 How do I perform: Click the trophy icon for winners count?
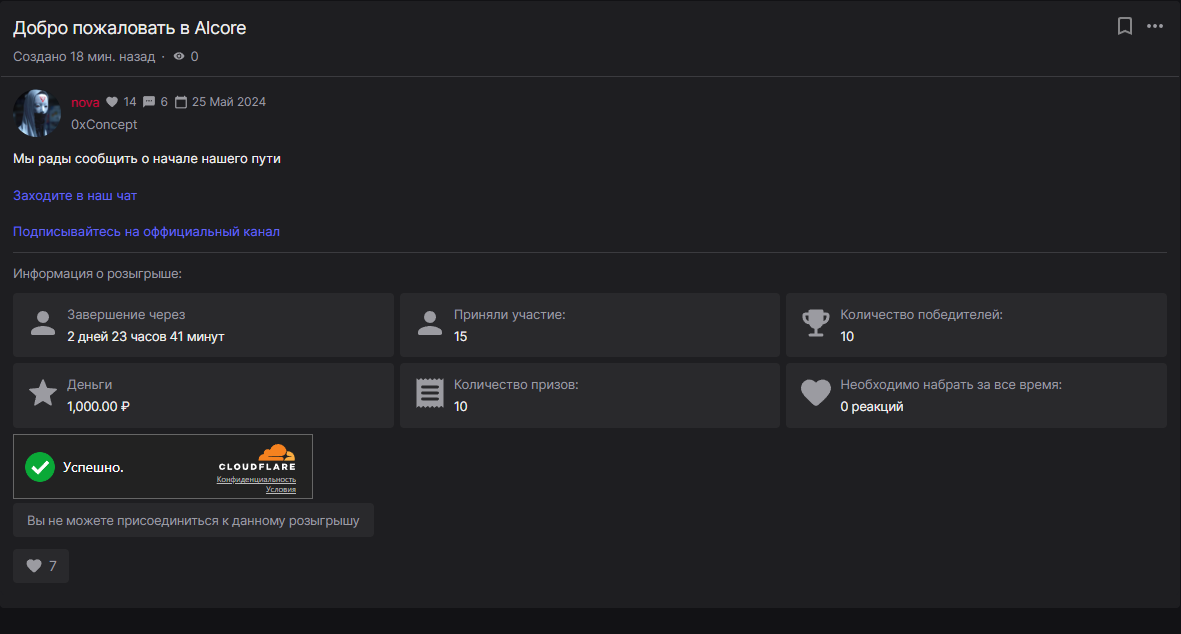coord(816,324)
